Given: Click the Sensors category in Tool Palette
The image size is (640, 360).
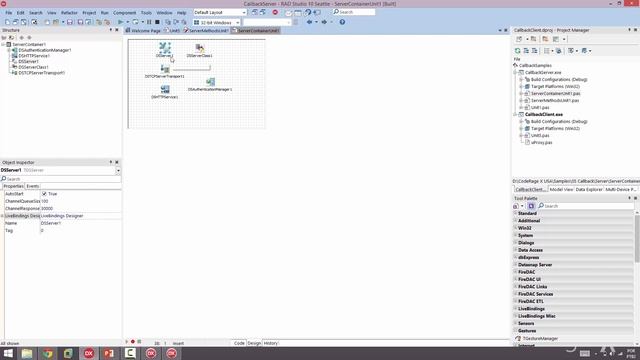Looking at the screenshot, I should 573,323.
